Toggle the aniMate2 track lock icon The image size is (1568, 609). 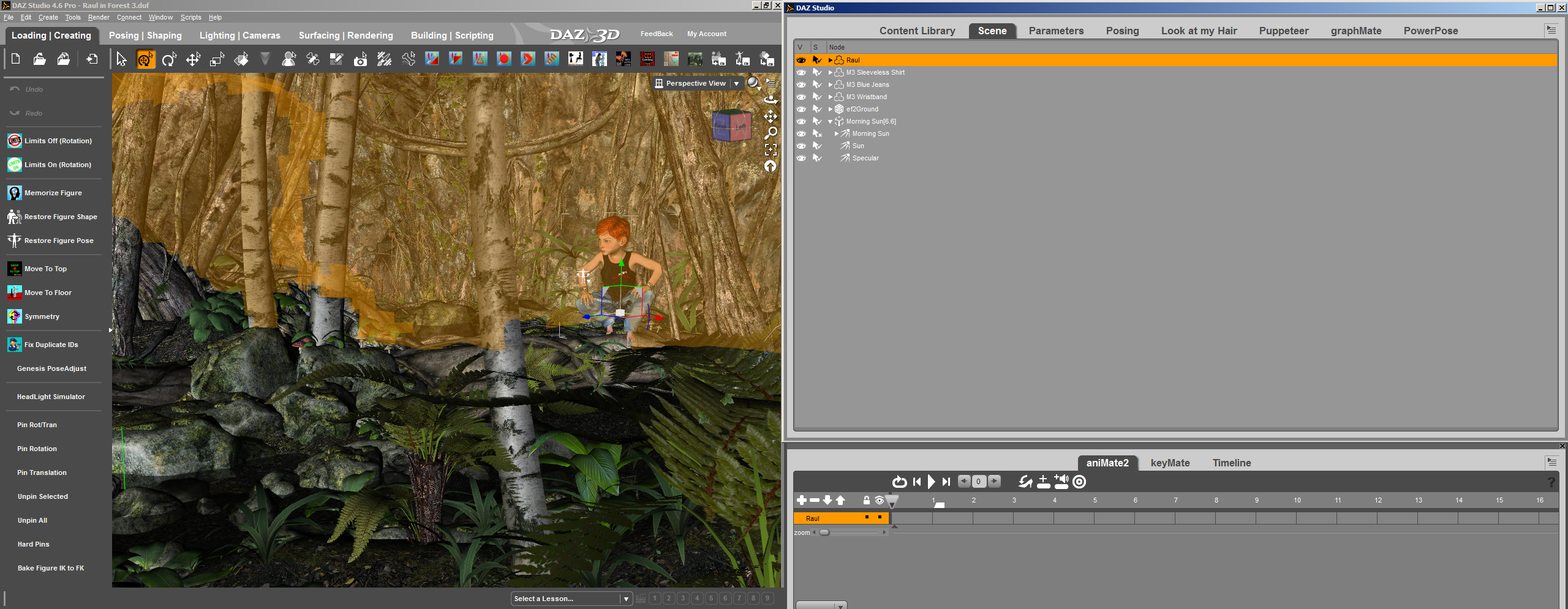coord(866,500)
